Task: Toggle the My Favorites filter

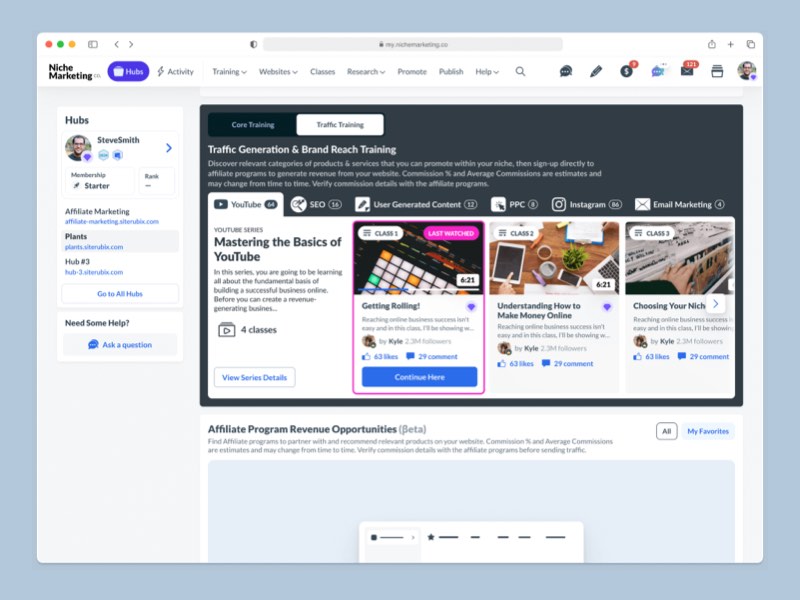Action: point(708,431)
